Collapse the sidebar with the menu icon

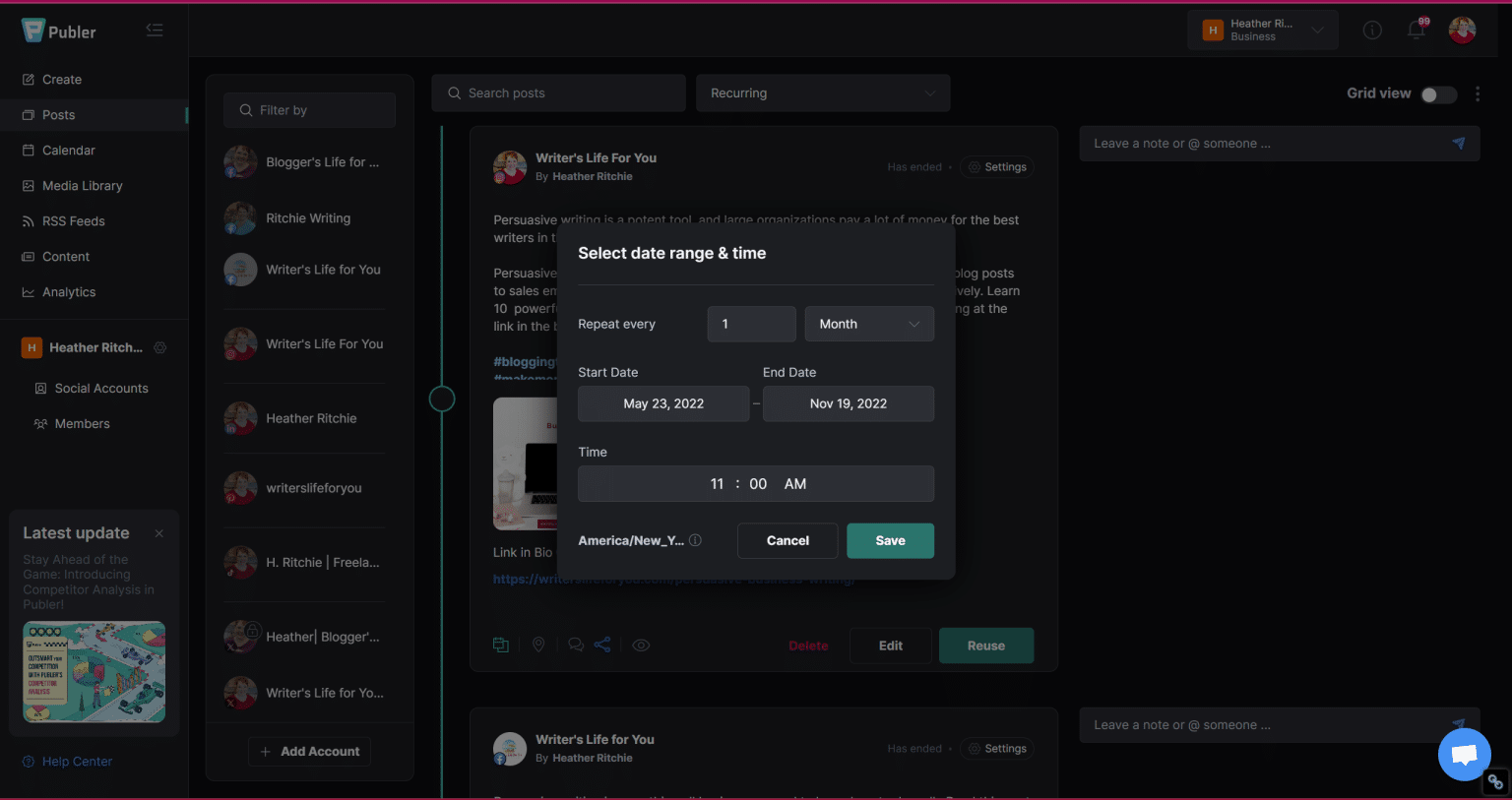pos(155,31)
